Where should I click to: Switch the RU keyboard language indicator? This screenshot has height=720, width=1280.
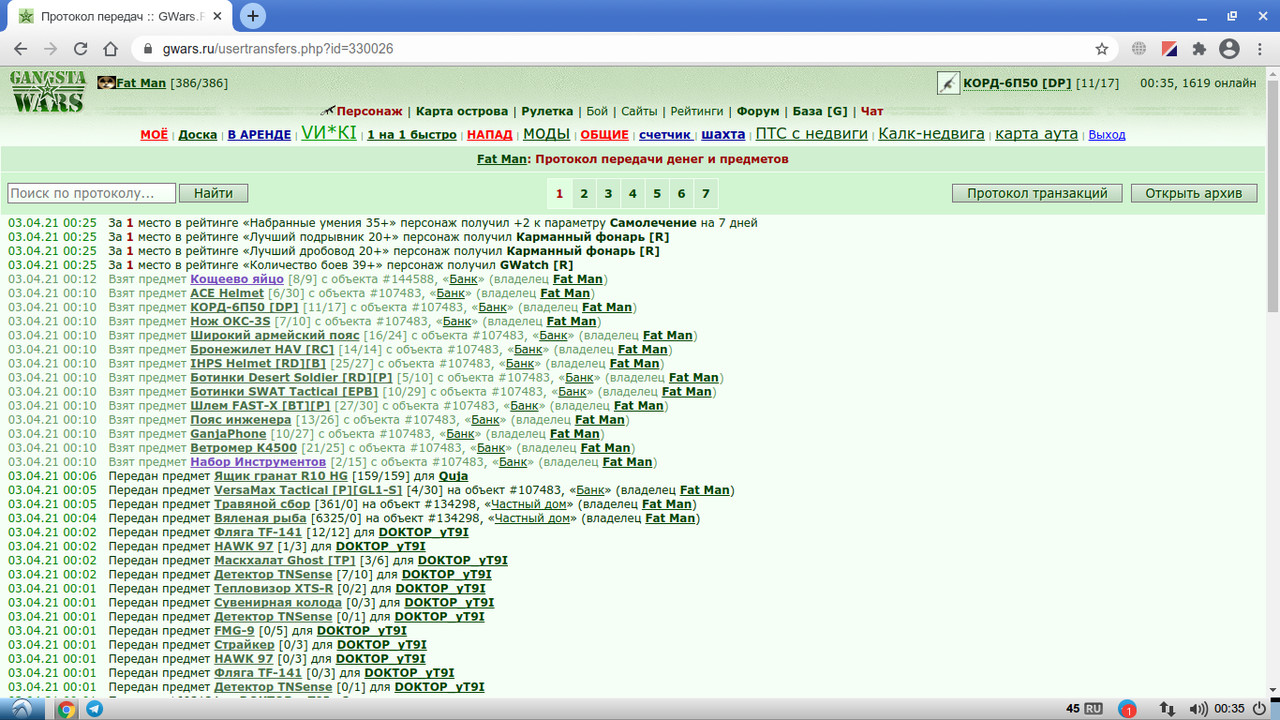coord(1093,708)
